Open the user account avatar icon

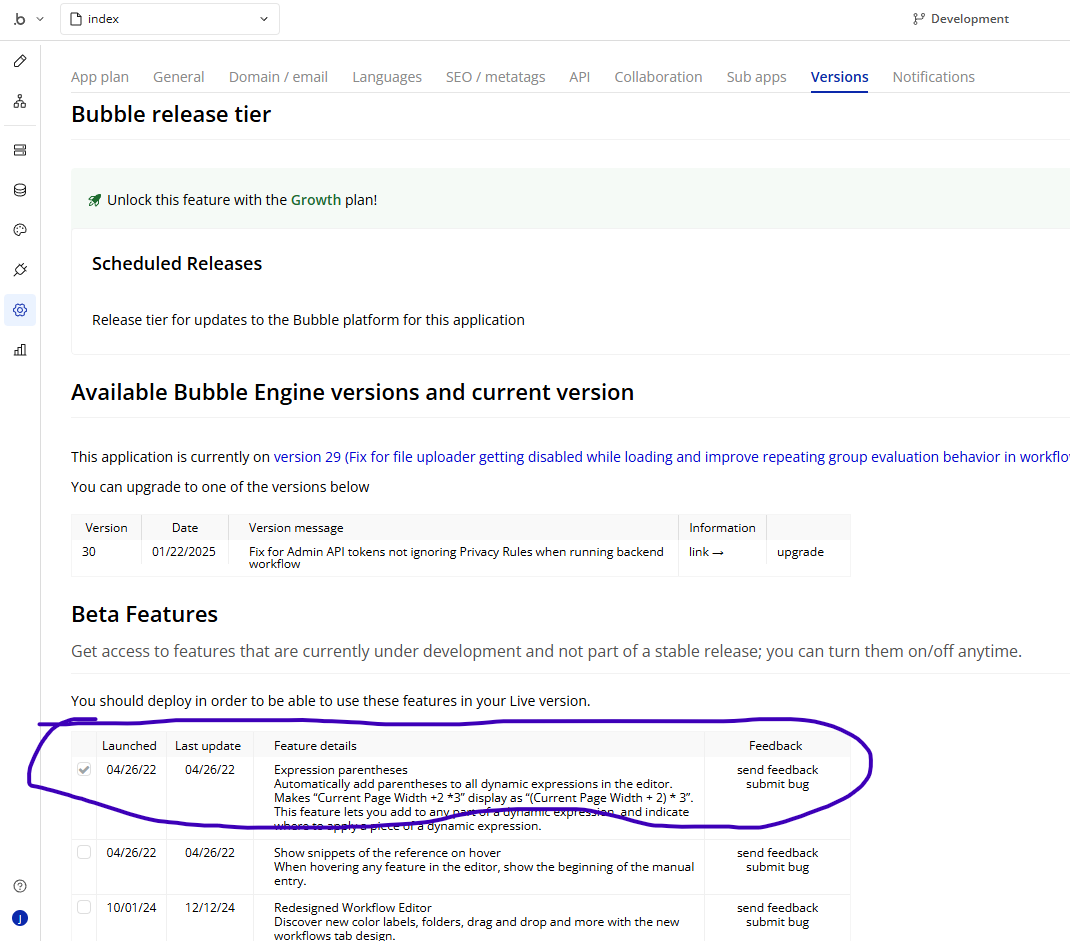pyautogui.click(x=20, y=918)
